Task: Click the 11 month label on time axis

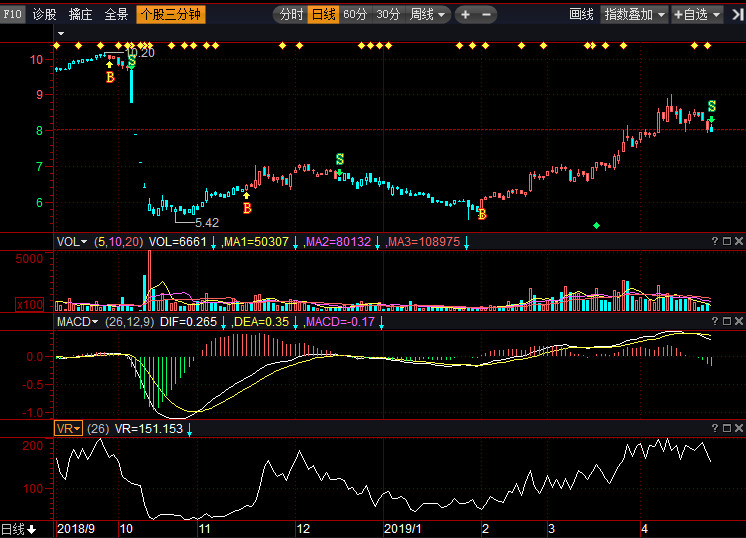Action: 204,529
